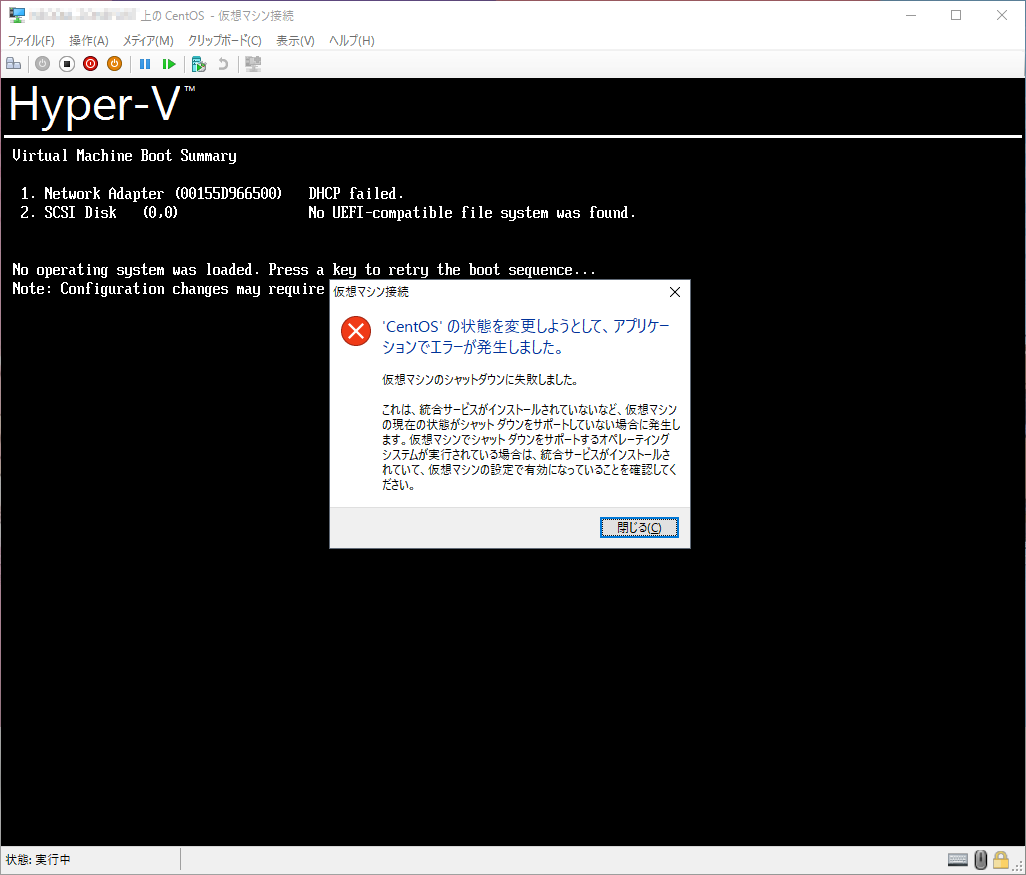The height and width of the screenshot is (875, 1026).
Task: Click the VM connection icon in the title bar
Action: point(17,14)
